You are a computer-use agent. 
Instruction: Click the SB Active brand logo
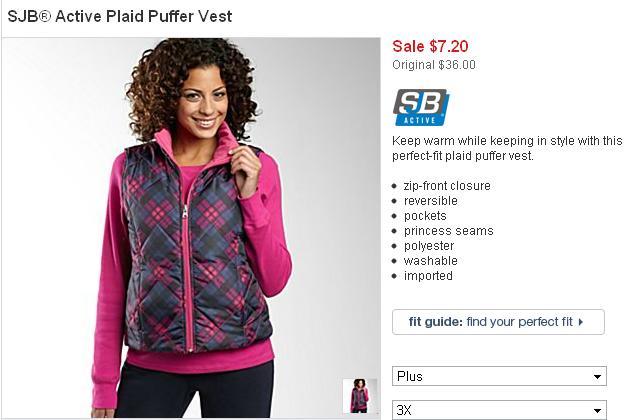(421, 107)
